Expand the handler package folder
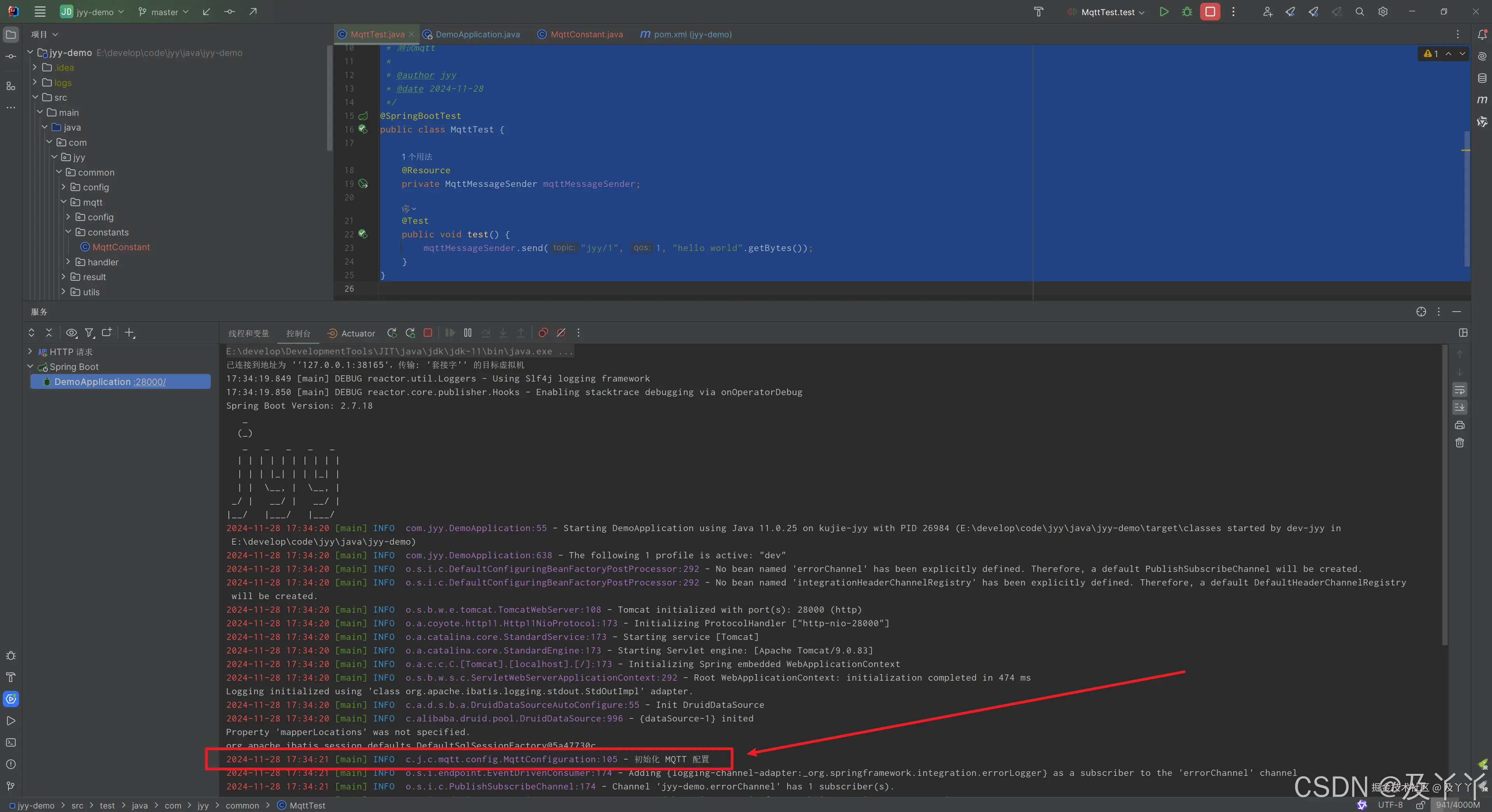The width and height of the screenshot is (1492, 812). tap(68, 262)
